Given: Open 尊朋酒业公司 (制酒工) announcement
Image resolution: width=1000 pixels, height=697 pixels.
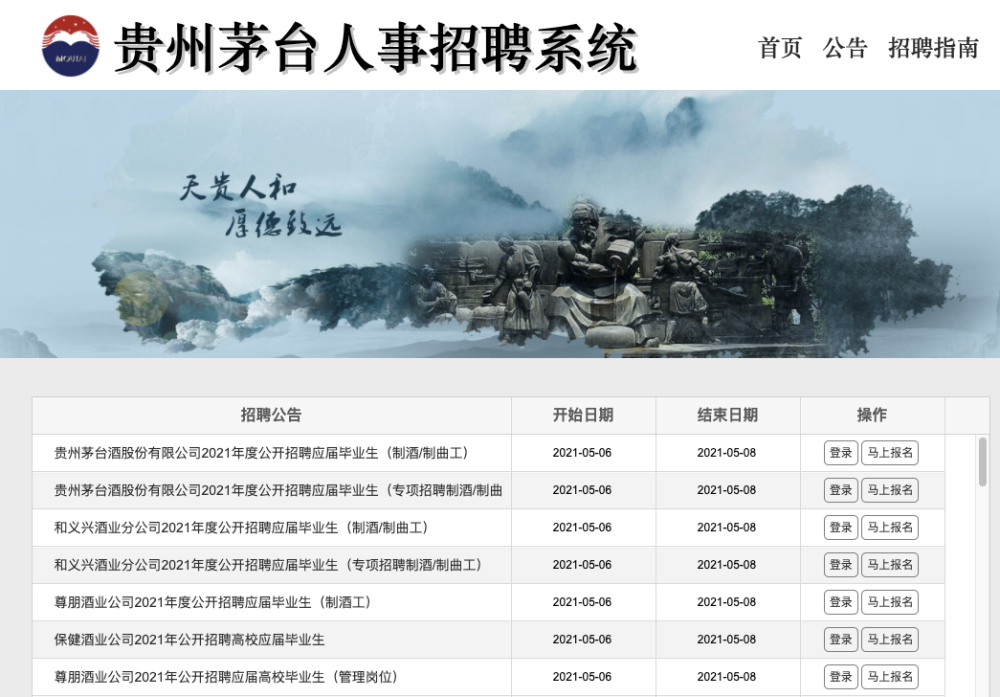Looking at the screenshot, I should pos(212,602).
